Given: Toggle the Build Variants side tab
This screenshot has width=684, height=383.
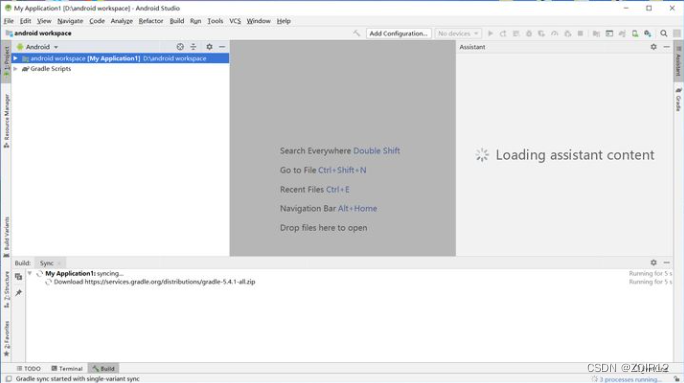Looking at the screenshot, I should (x=6, y=237).
